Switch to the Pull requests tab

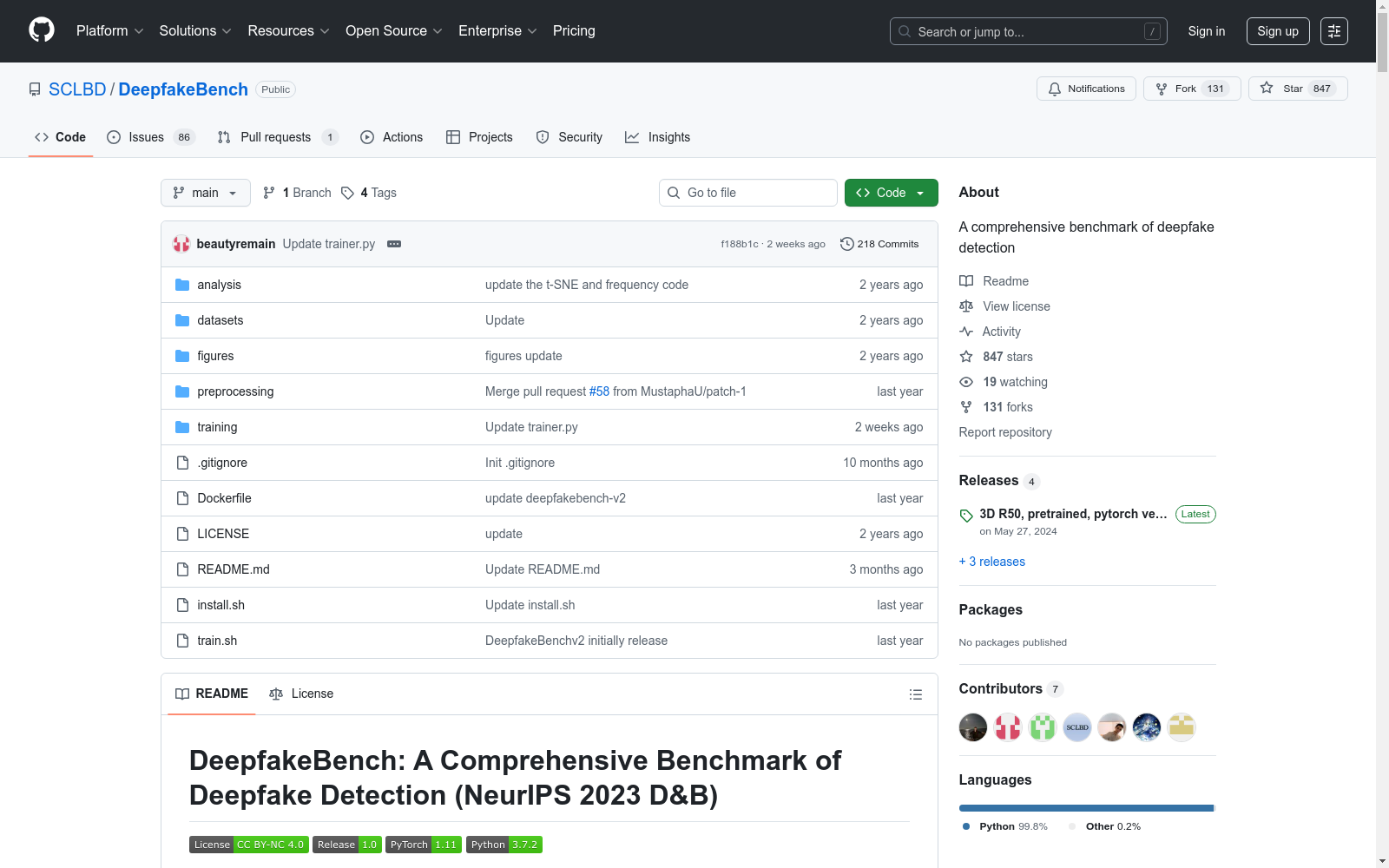tap(278, 137)
